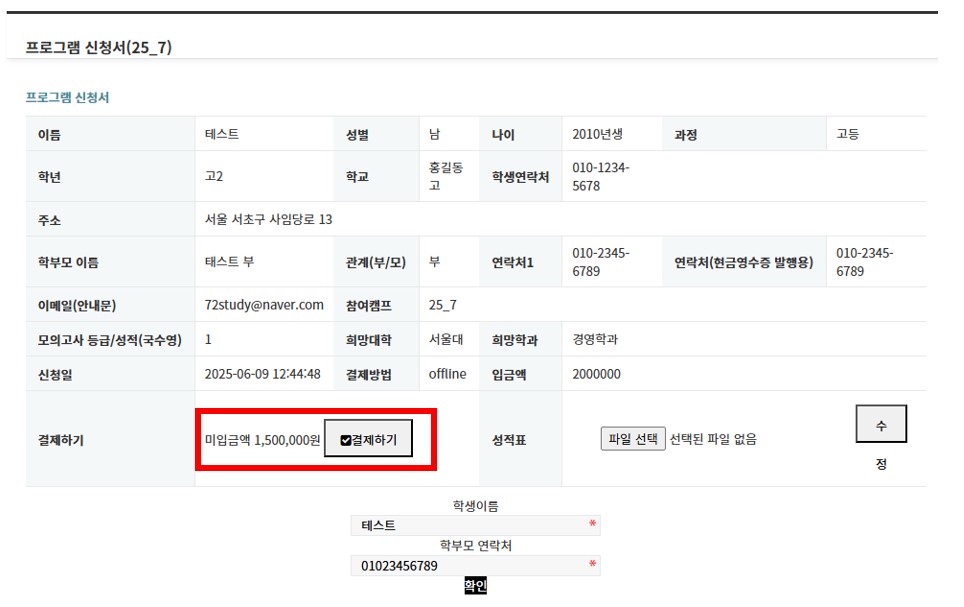Click the 신청일 date 2025-06-09 12:44:48
The image size is (964, 607).
coord(263,374)
